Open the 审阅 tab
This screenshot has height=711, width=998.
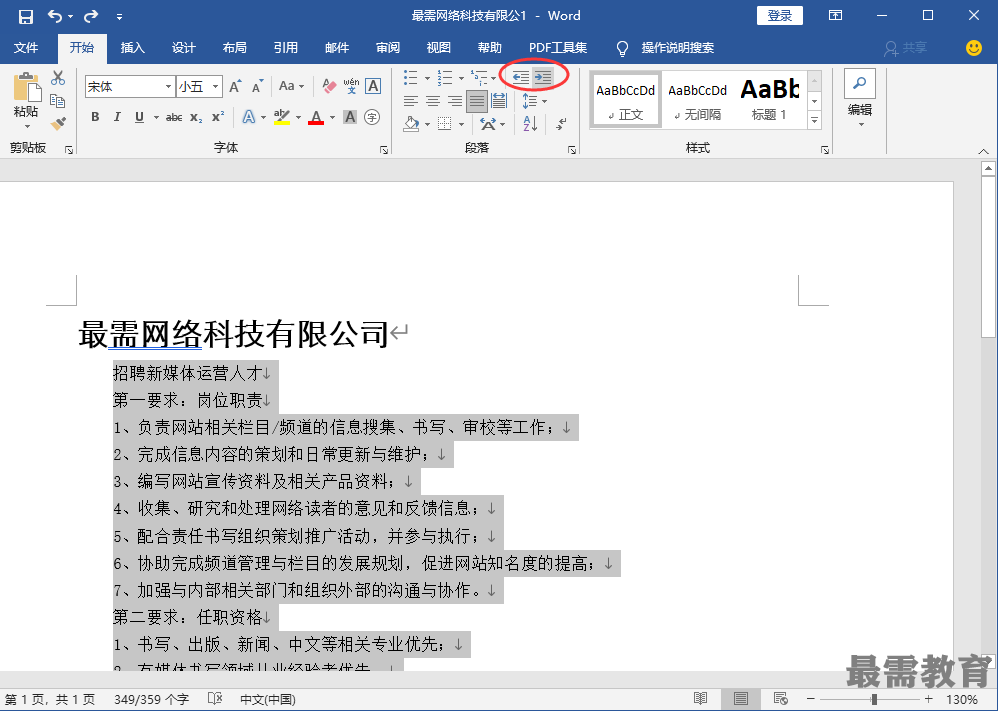388,48
